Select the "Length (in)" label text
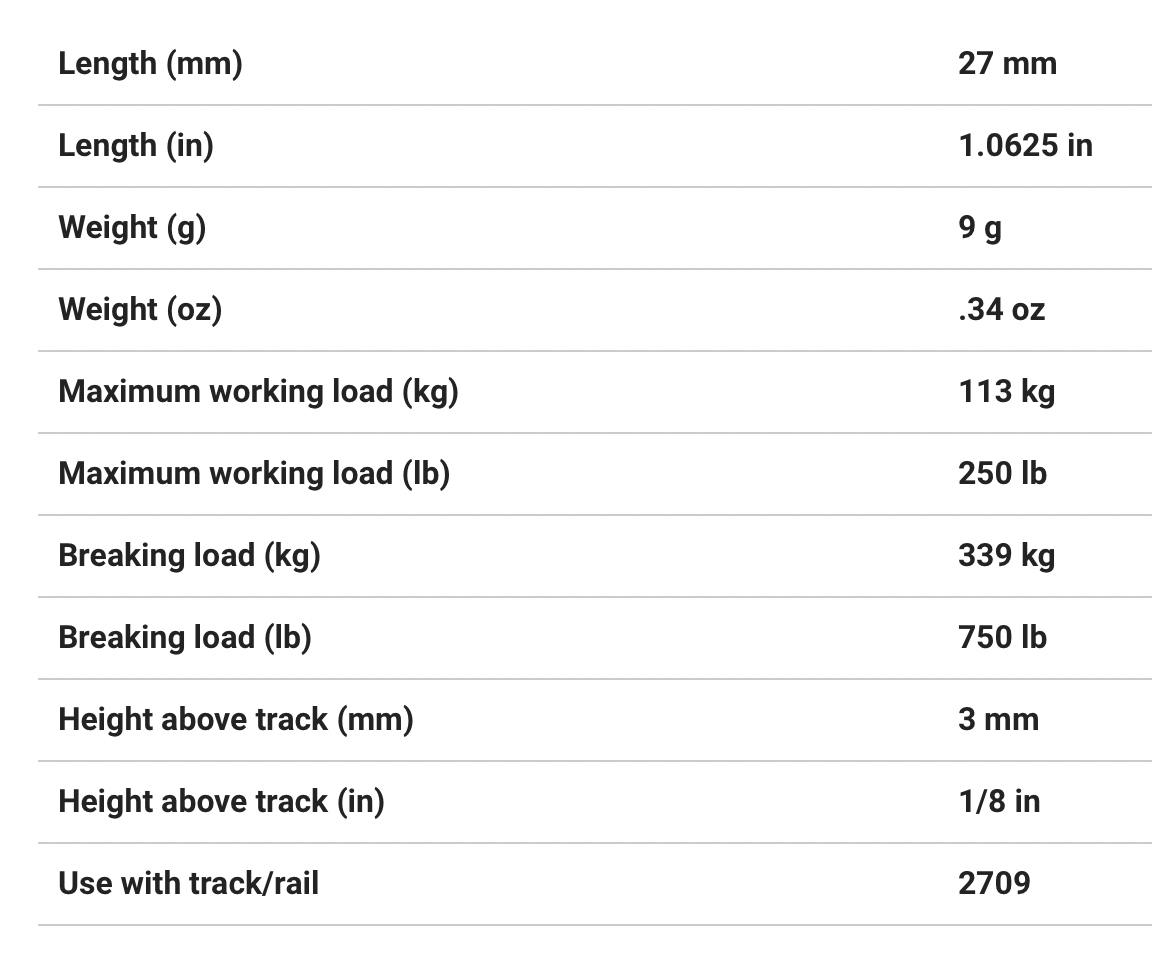 (136, 146)
